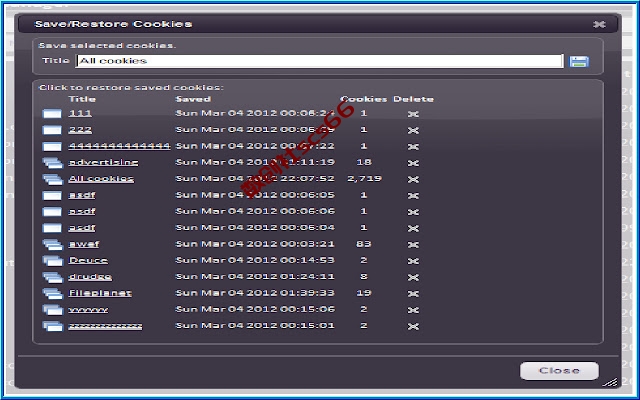Image resolution: width=640 pixels, height=400 pixels.
Task: Restore the zzzzzzzzzzzzzz cookies link
Action: (105, 326)
